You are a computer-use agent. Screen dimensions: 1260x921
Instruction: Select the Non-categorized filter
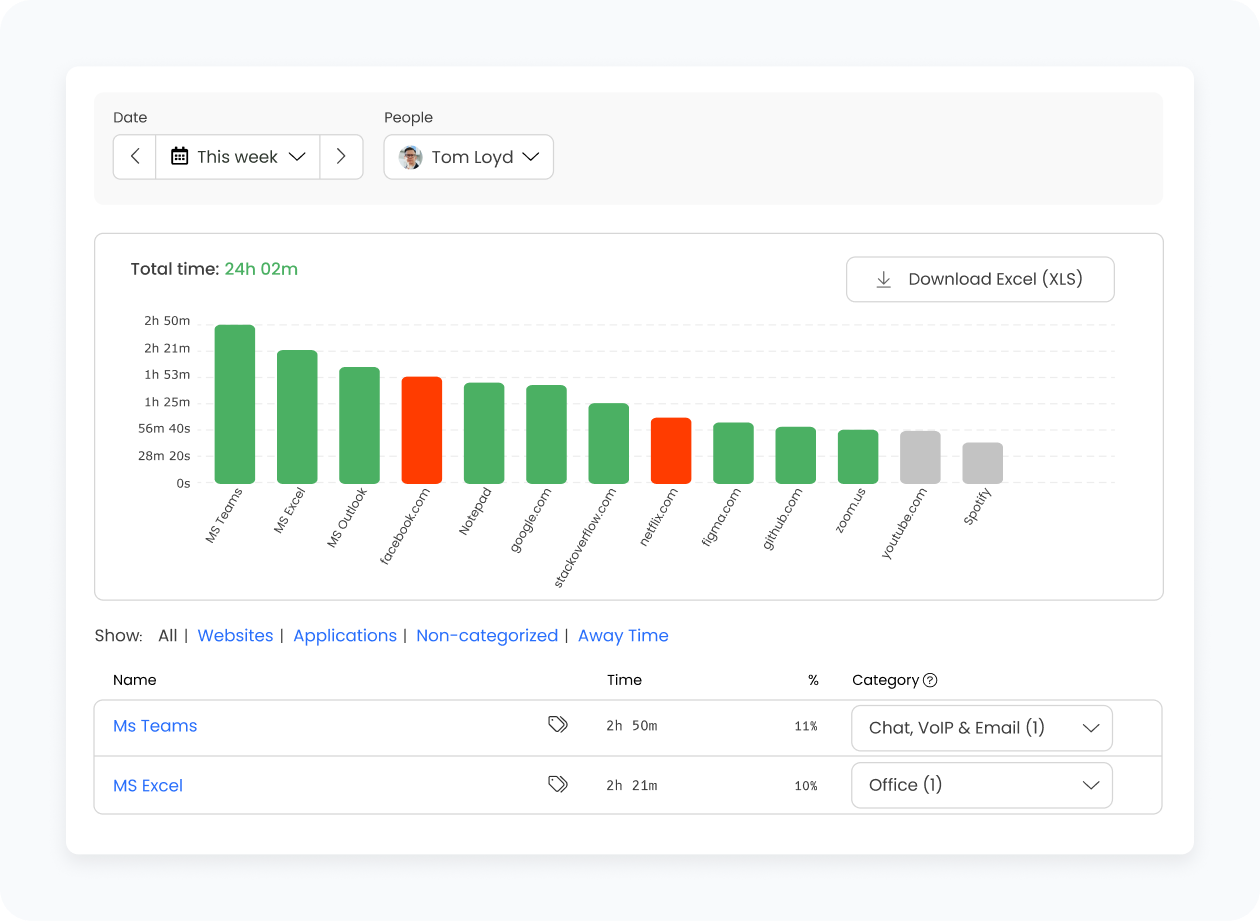tap(486, 636)
